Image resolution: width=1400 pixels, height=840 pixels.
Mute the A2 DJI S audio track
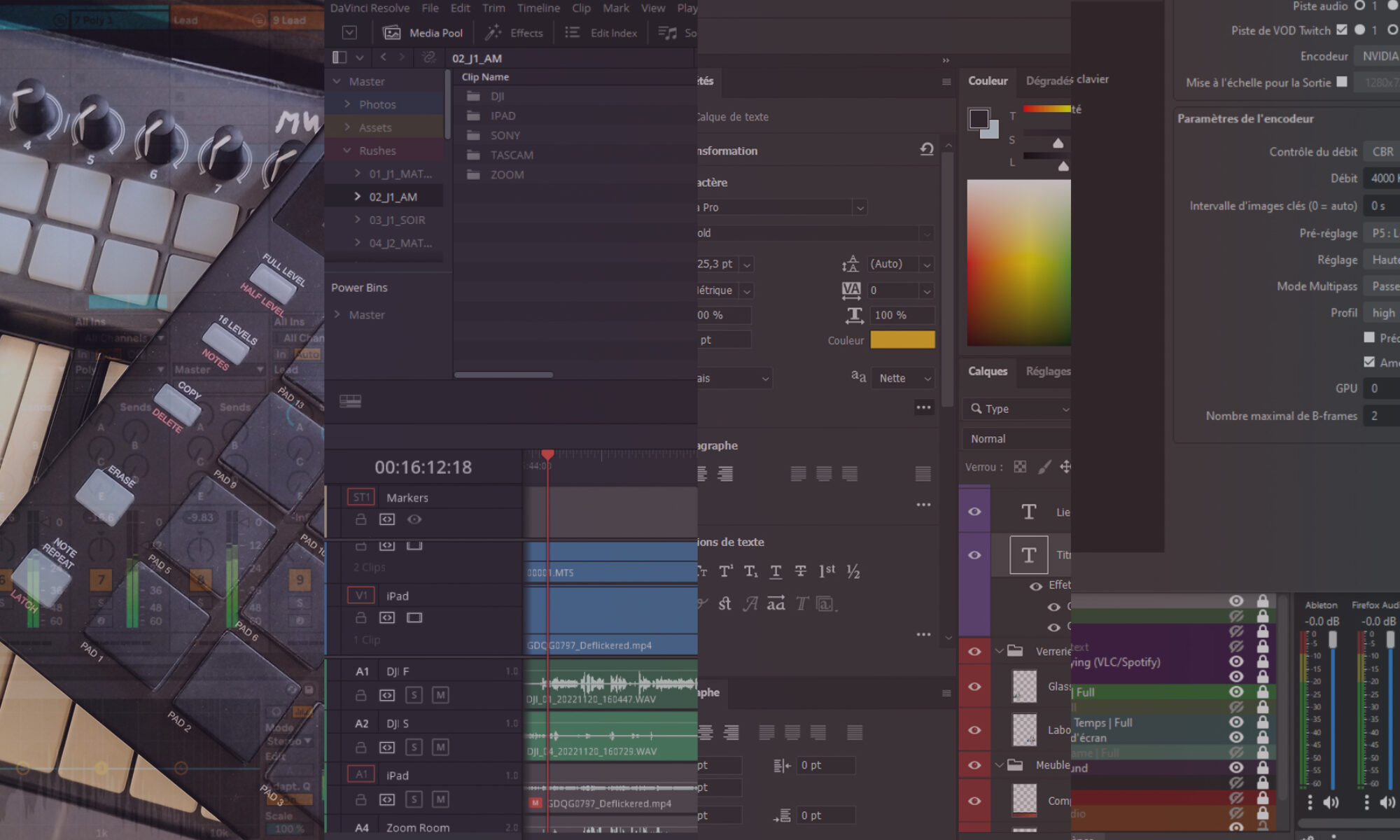point(440,747)
